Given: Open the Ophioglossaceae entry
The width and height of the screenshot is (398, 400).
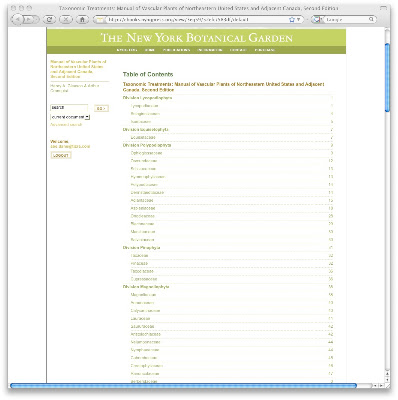Looking at the screenshot, I should coord(146,153).
